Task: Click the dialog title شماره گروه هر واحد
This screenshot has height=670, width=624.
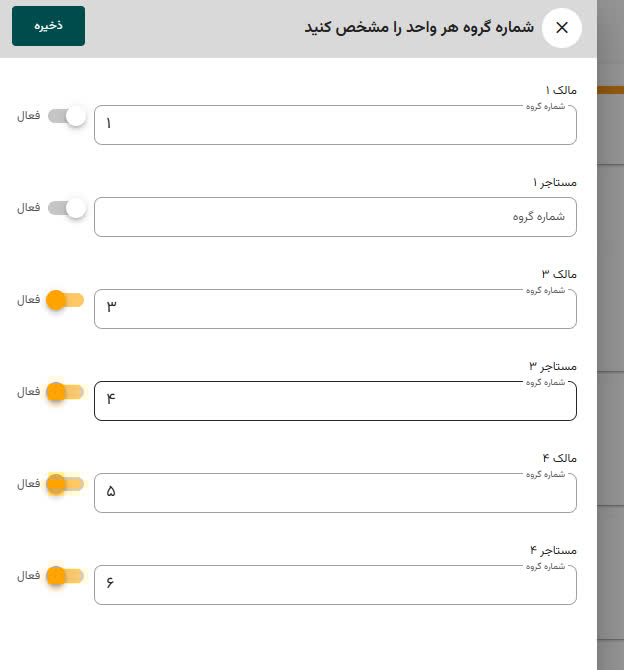Action: click(419, 28)
